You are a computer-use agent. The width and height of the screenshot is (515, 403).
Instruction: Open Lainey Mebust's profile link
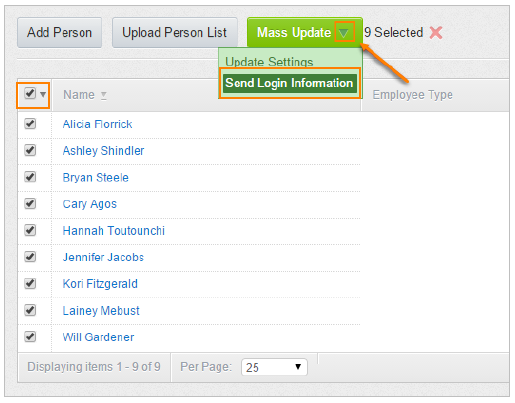[x=101, y=311]
